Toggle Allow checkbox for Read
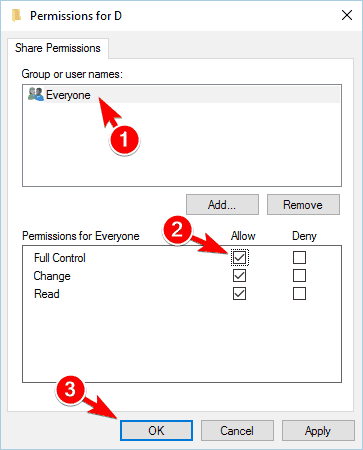363x450 pixels. (x=239, y=294)
